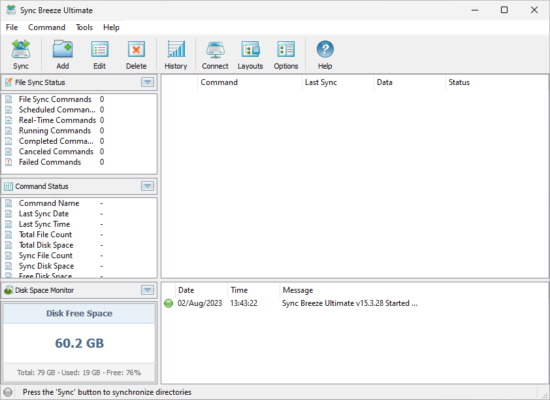The image size is (550, 400).
Task: Click the icon beside Command Name
Action: (x=9, y=203)
